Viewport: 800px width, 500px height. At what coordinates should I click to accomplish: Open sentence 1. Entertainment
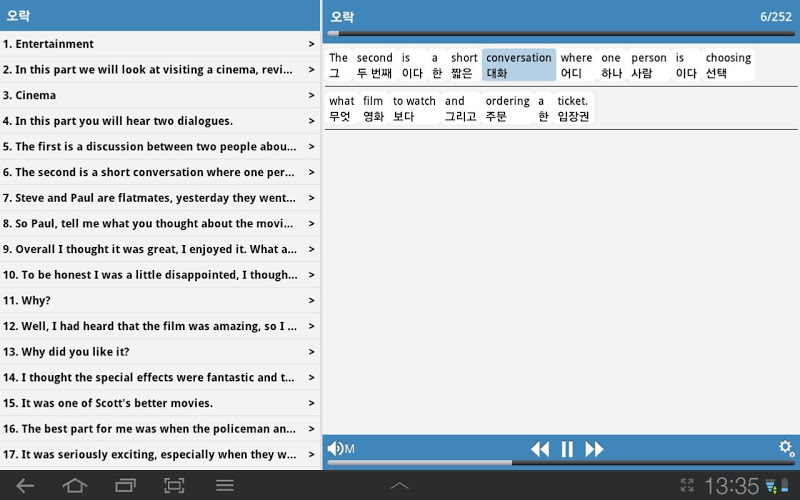tap(160, 44)
